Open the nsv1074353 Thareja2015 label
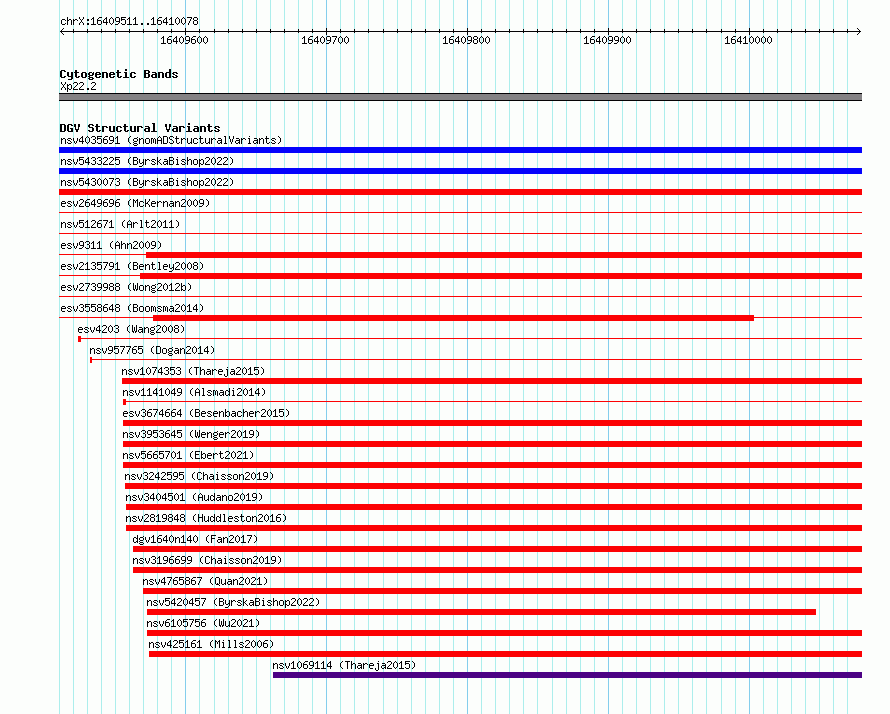 point(193,371)
